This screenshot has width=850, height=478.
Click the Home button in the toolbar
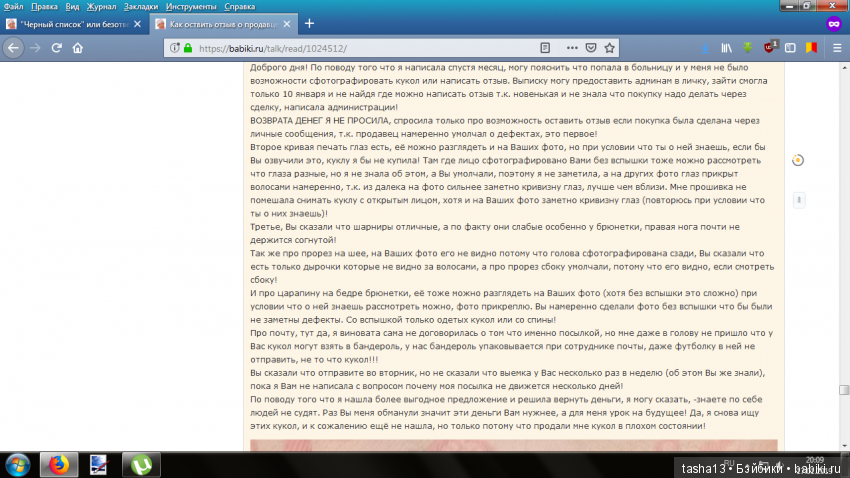point(77,47)
